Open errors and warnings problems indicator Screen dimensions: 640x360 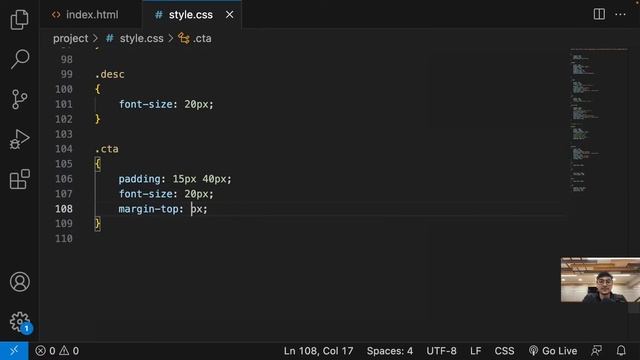[57, 351]
